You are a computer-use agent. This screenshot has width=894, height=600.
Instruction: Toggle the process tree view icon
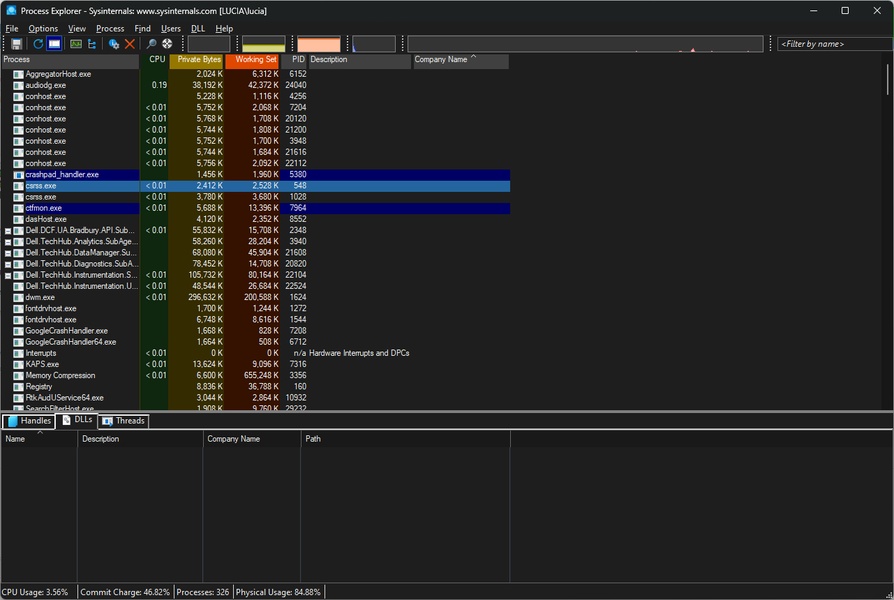(x=92, y=44)
